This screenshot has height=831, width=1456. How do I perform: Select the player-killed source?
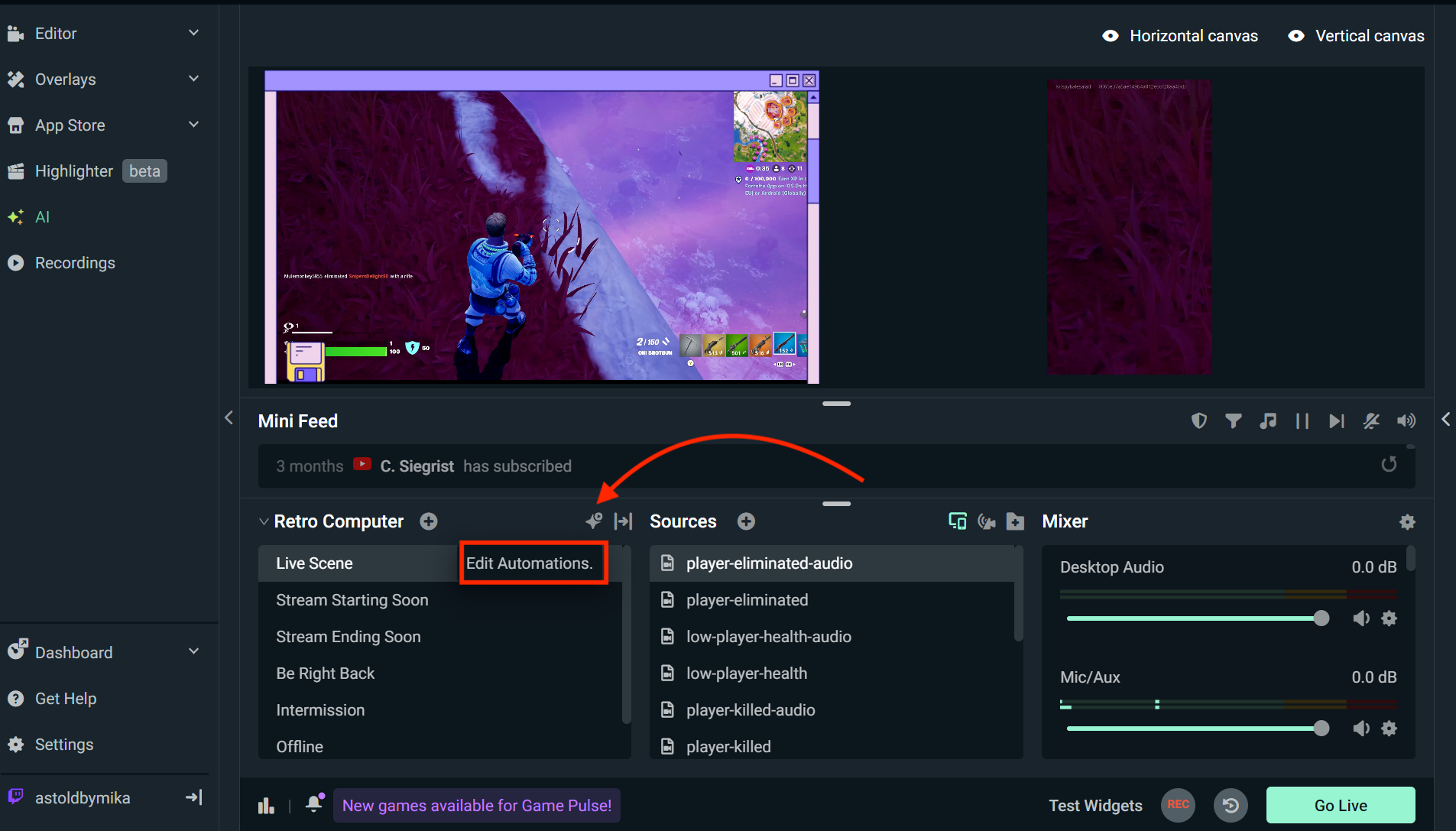(x=832, y=746)
